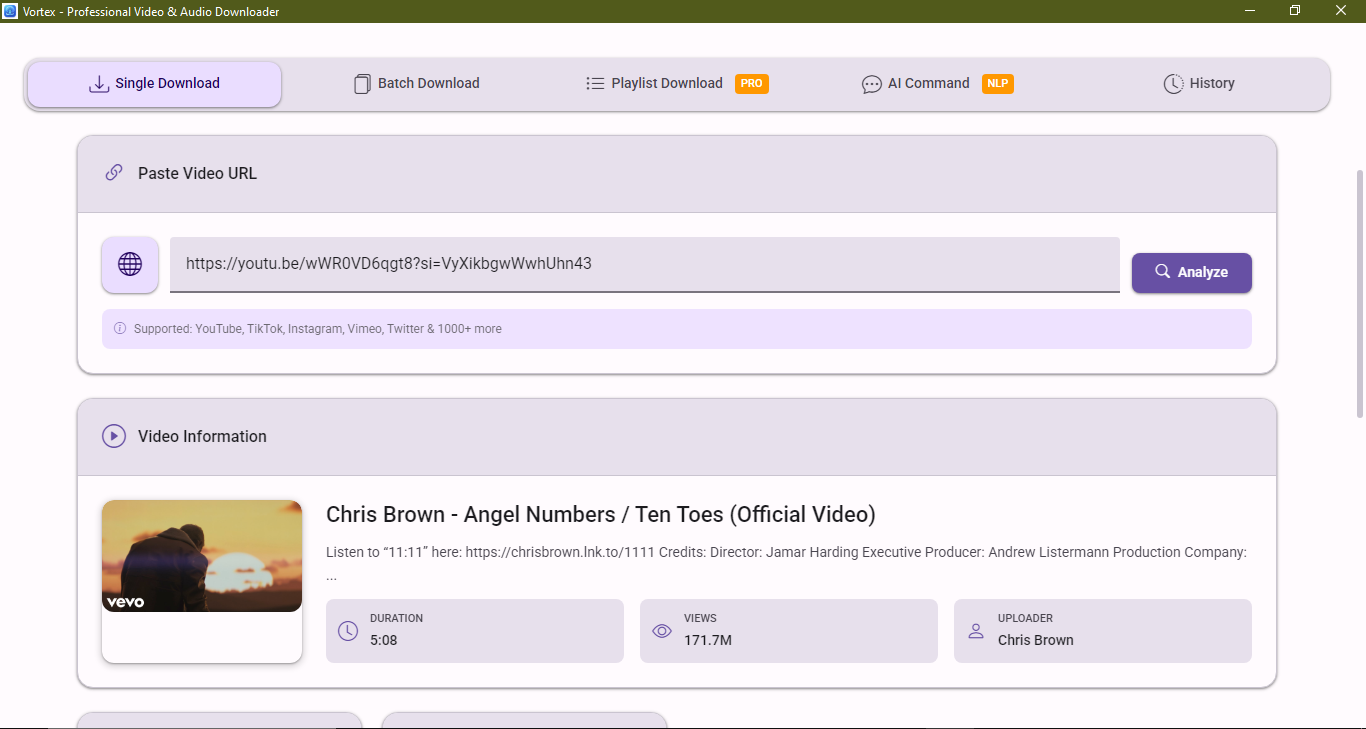
Task: Click the PRO badge on Playlist Download
Action: click(x=752, y=84)
